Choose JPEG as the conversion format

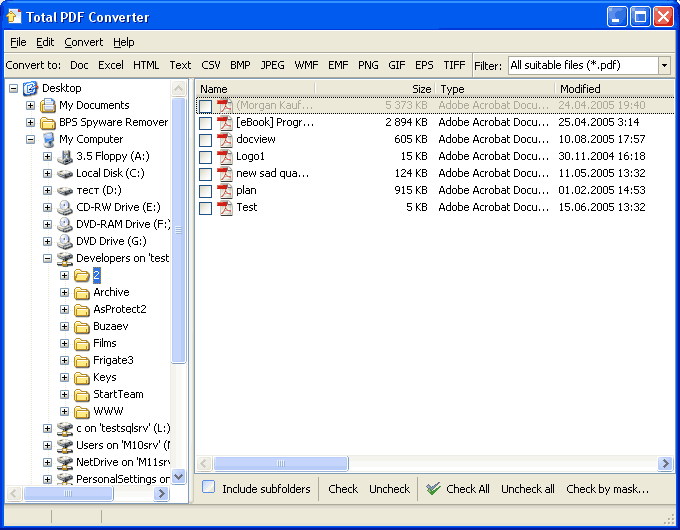[x=272, y=65]
